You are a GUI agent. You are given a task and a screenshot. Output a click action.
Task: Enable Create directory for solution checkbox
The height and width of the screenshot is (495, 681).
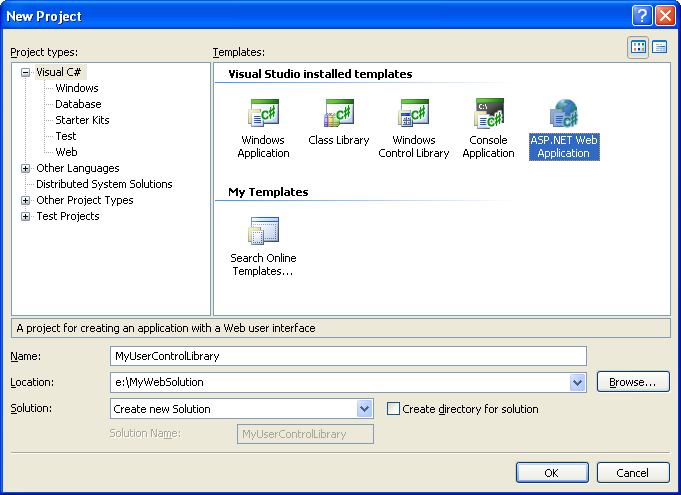tap(393, 409)
